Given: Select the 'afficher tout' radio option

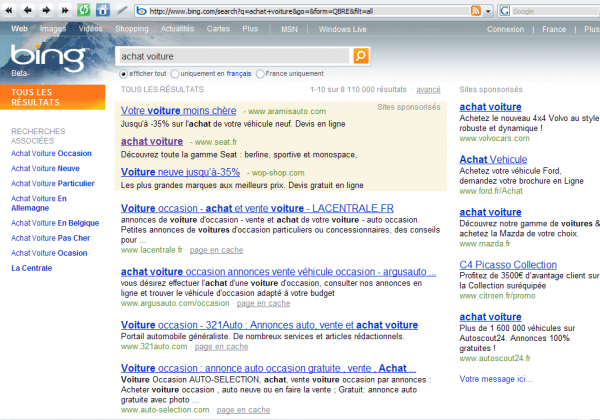Looking at the screenshot, I should click(124, 73).
